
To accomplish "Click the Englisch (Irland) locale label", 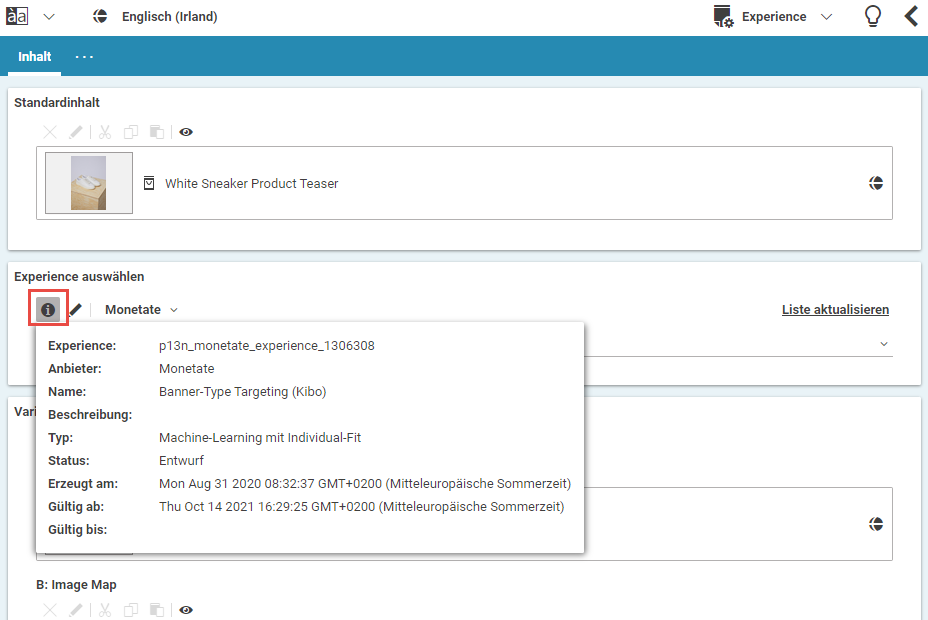I will [x=169, y=17].
